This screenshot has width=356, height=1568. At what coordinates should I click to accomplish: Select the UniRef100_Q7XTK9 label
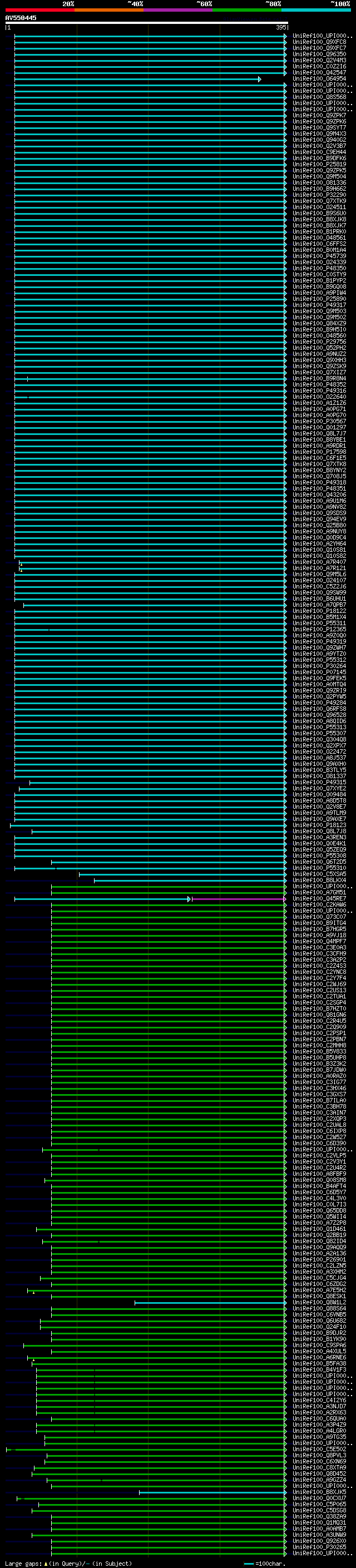tap(319, 201)
